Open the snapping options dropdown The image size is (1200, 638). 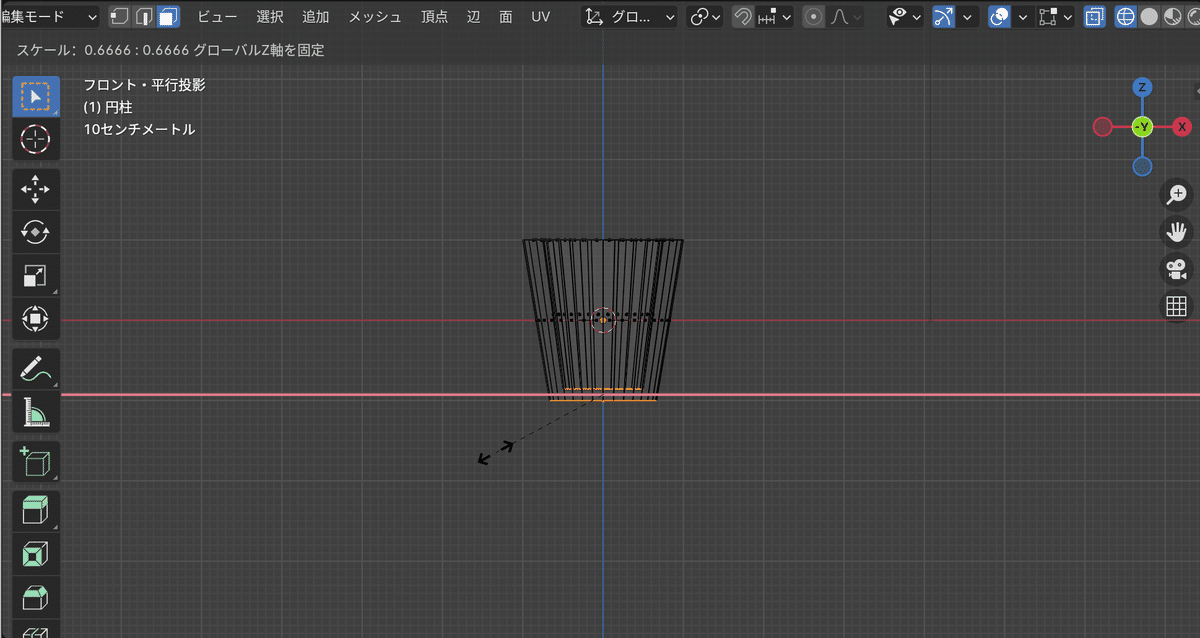click(775, 17)
